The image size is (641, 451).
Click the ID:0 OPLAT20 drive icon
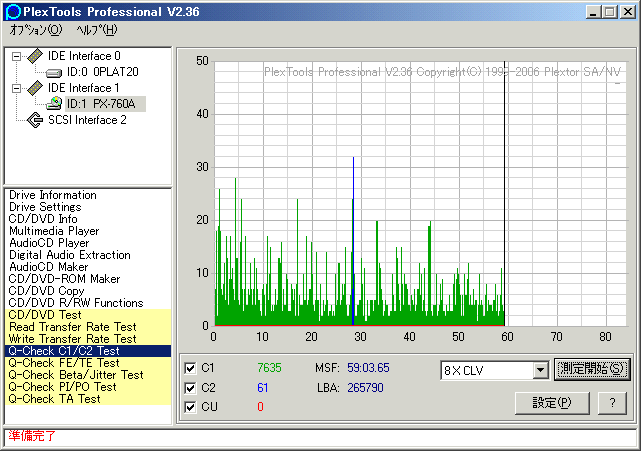[53, 72]
